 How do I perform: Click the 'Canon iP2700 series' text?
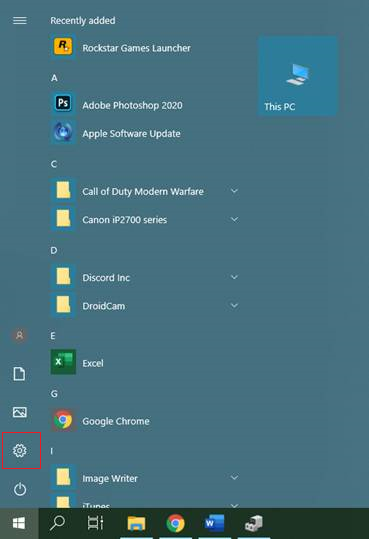coord(124,220)
